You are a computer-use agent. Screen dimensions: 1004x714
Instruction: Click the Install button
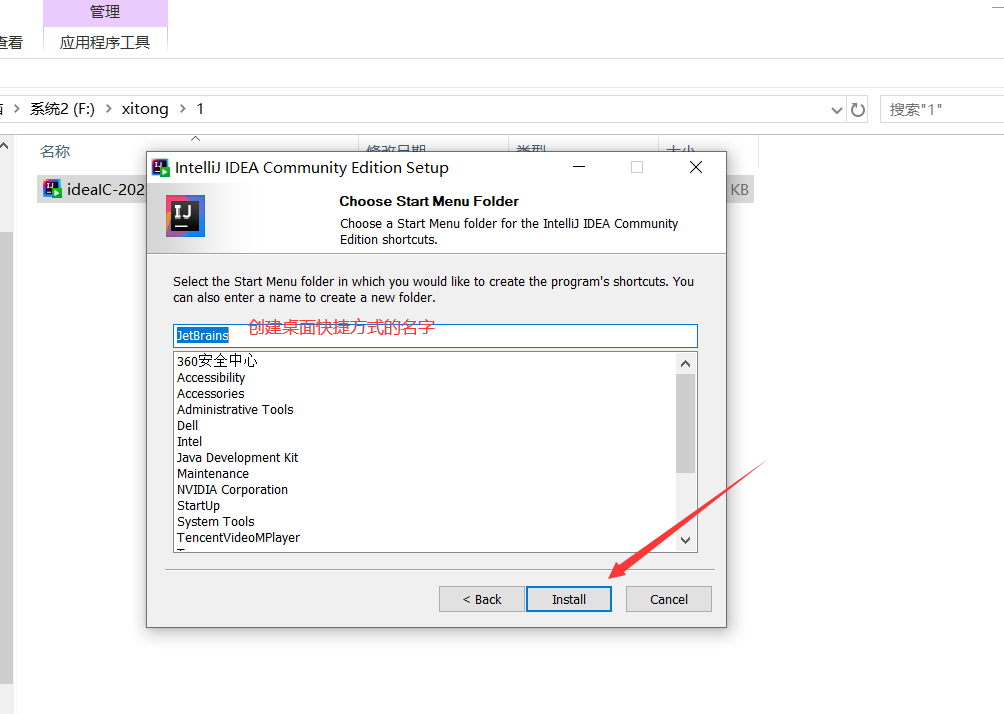click(569, 599)
